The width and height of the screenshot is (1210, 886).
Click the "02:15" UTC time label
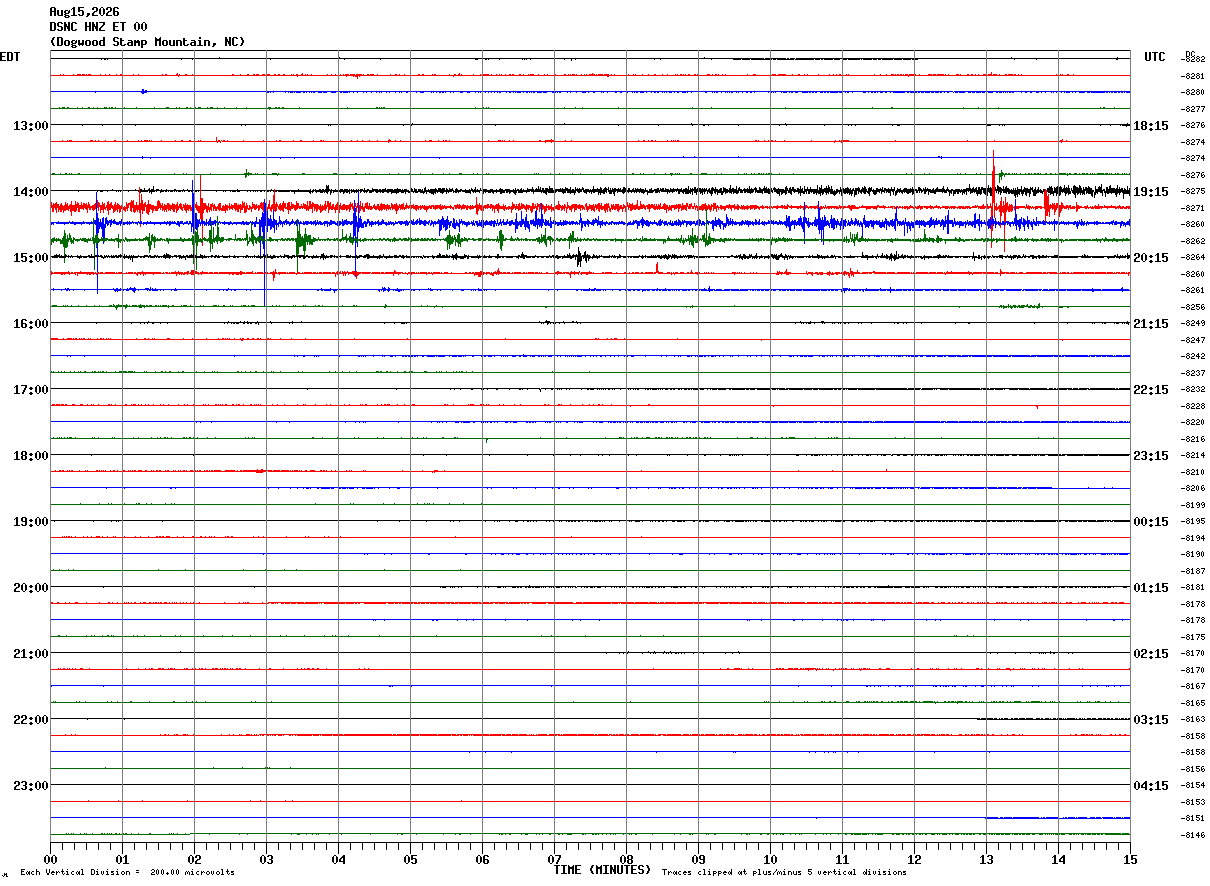1151,654
